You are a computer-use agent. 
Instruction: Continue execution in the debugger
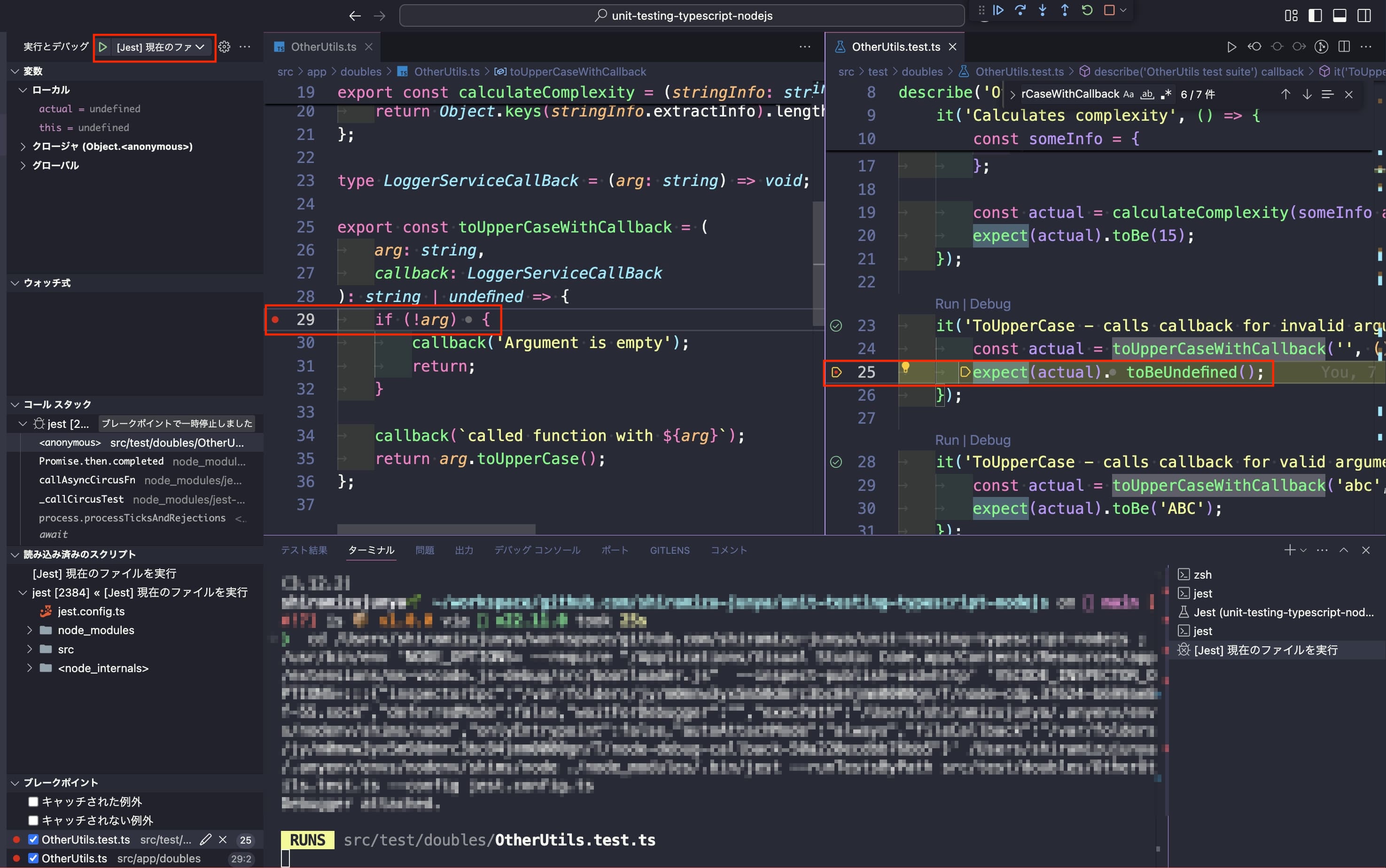(999, 10)
